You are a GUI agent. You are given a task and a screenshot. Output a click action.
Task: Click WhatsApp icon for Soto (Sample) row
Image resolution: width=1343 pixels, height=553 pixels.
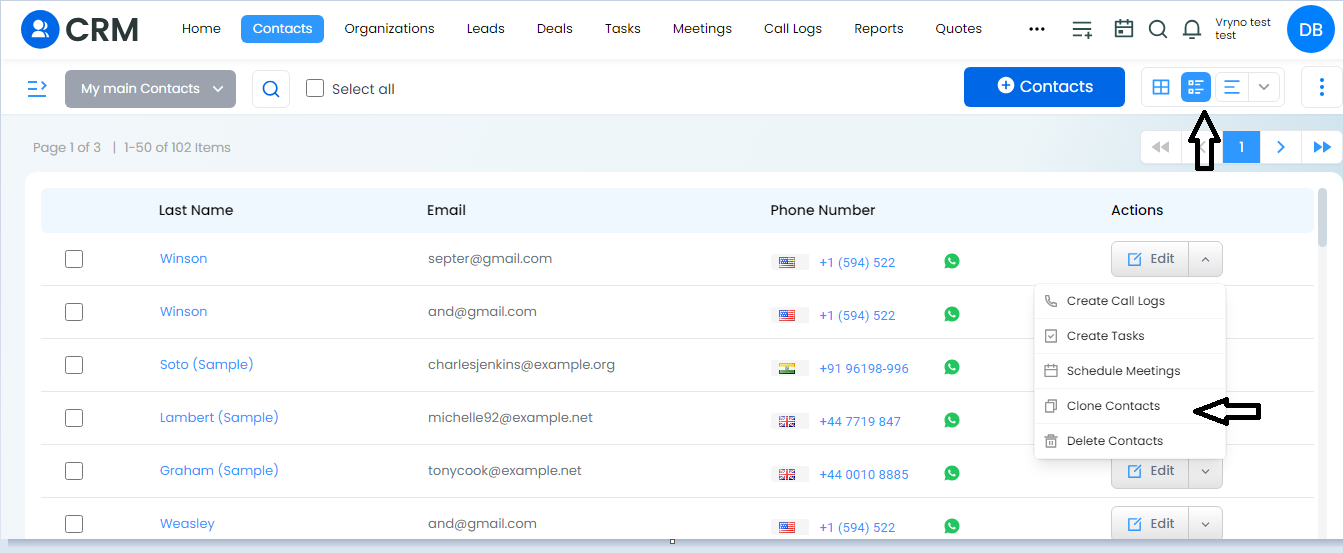pyautogui.click(x=952, y=367)
